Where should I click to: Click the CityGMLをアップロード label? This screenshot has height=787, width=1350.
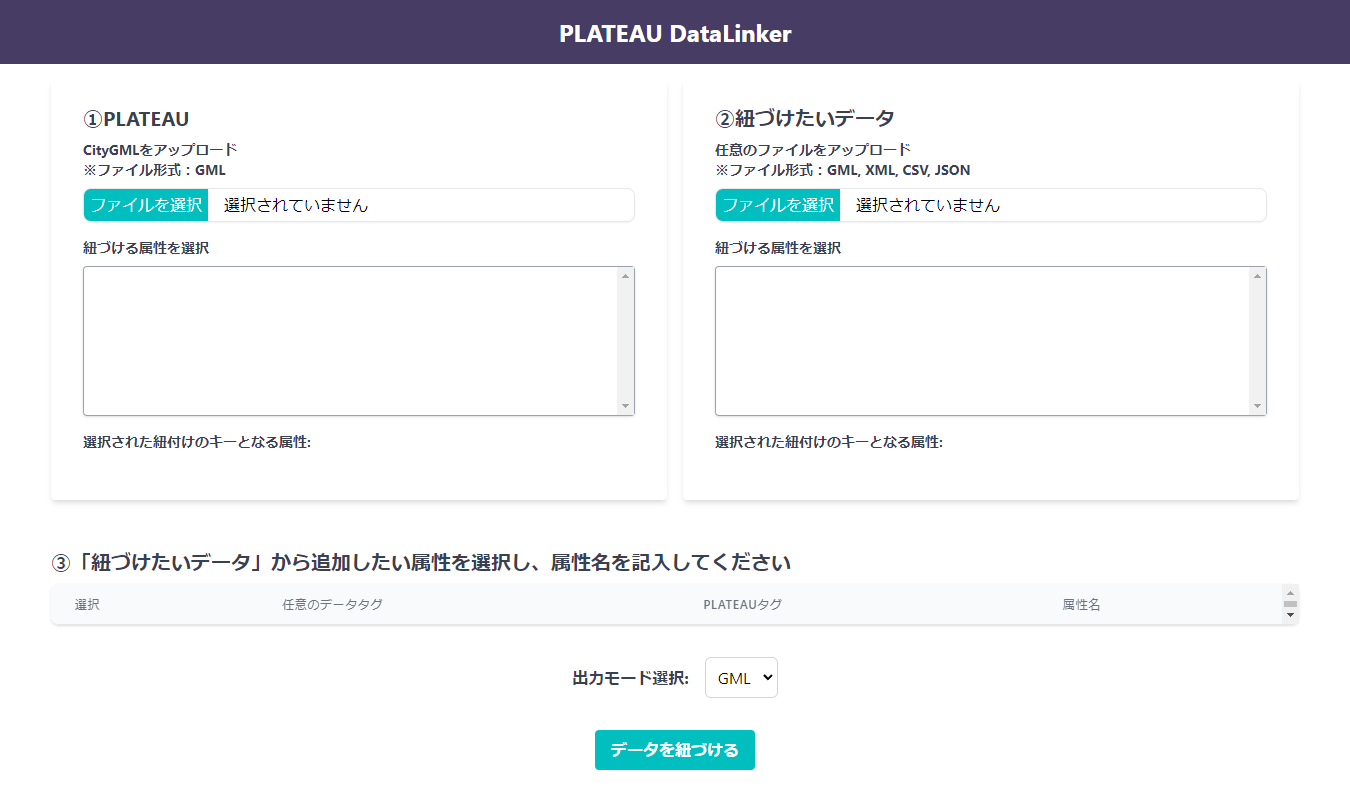[160, 150]
